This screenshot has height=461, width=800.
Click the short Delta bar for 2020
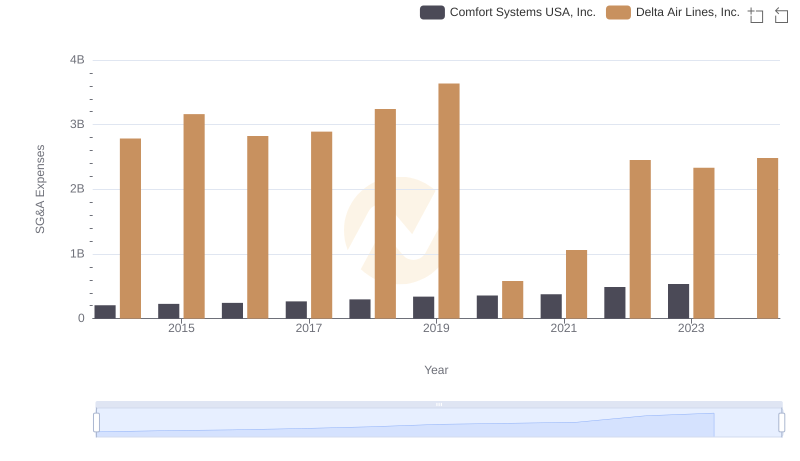pos(513,300)
